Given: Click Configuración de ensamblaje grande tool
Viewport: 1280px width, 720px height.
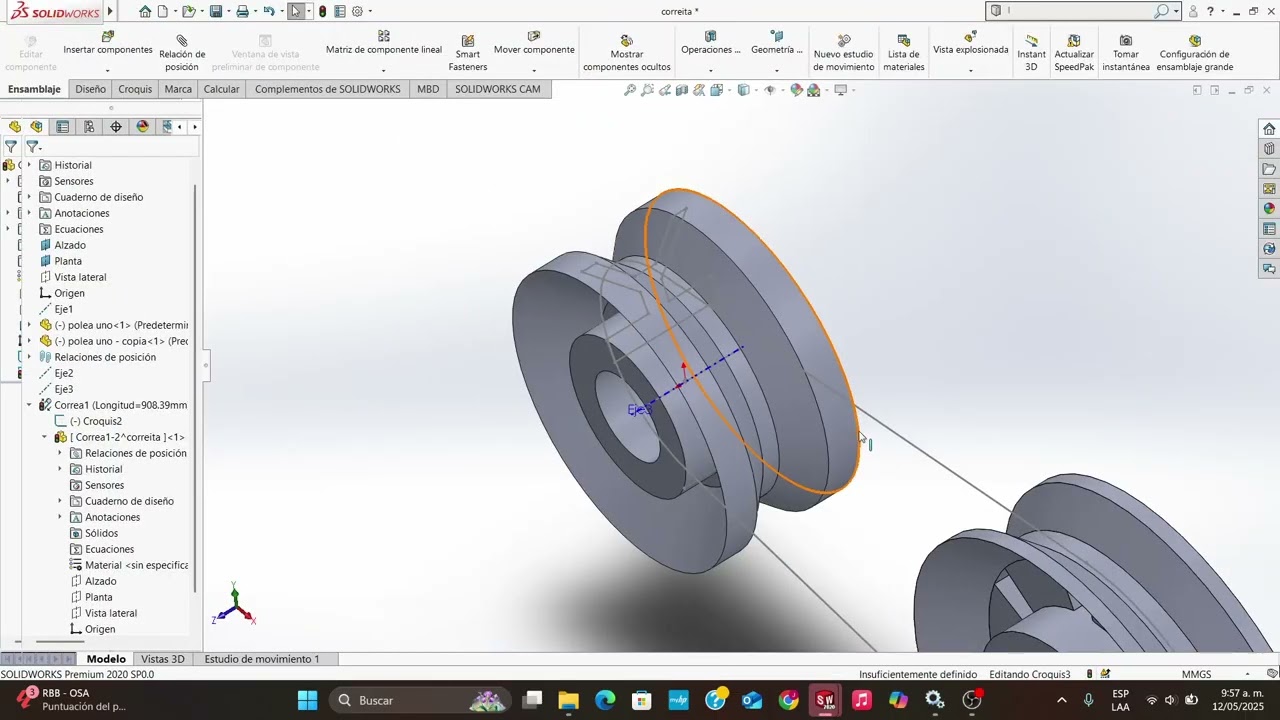Looking at the screenshot, I should click(x=1195, y=53).
